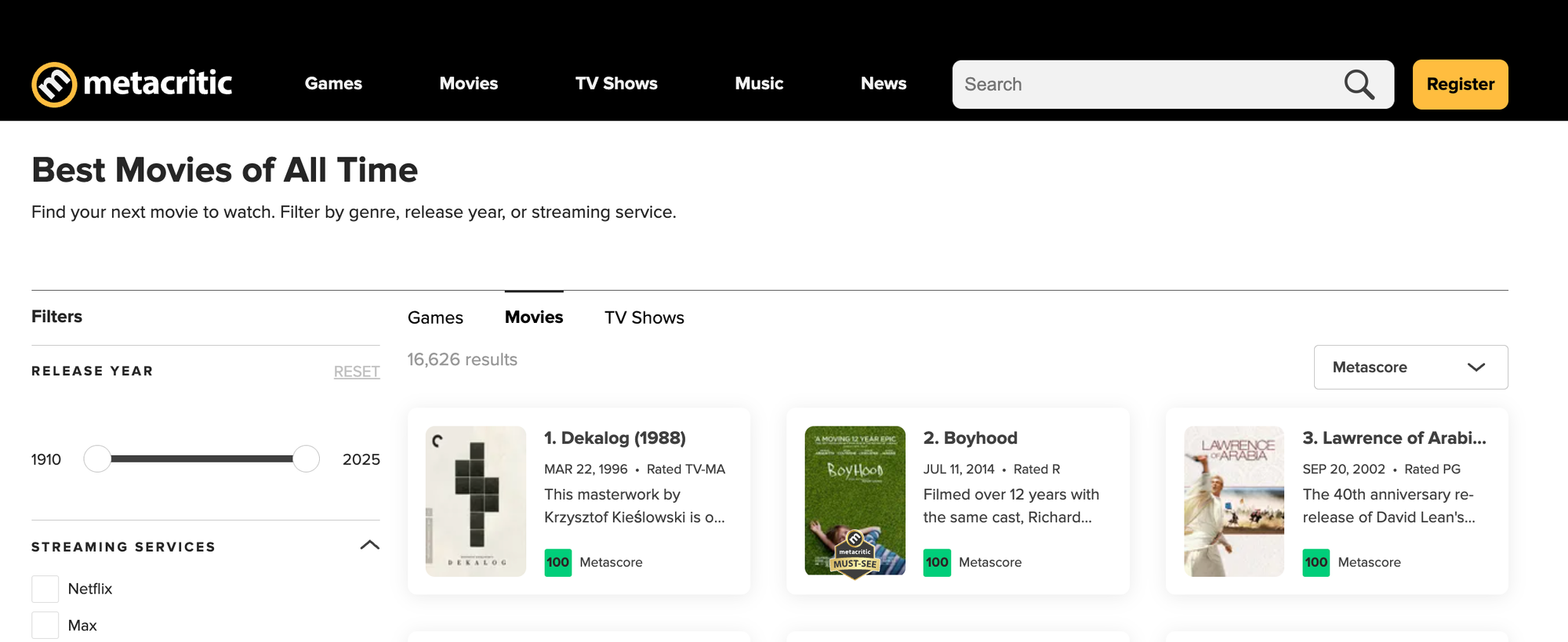
Task: Click Dekalog's green 100 Metascore badge
Action: [557, 562]
